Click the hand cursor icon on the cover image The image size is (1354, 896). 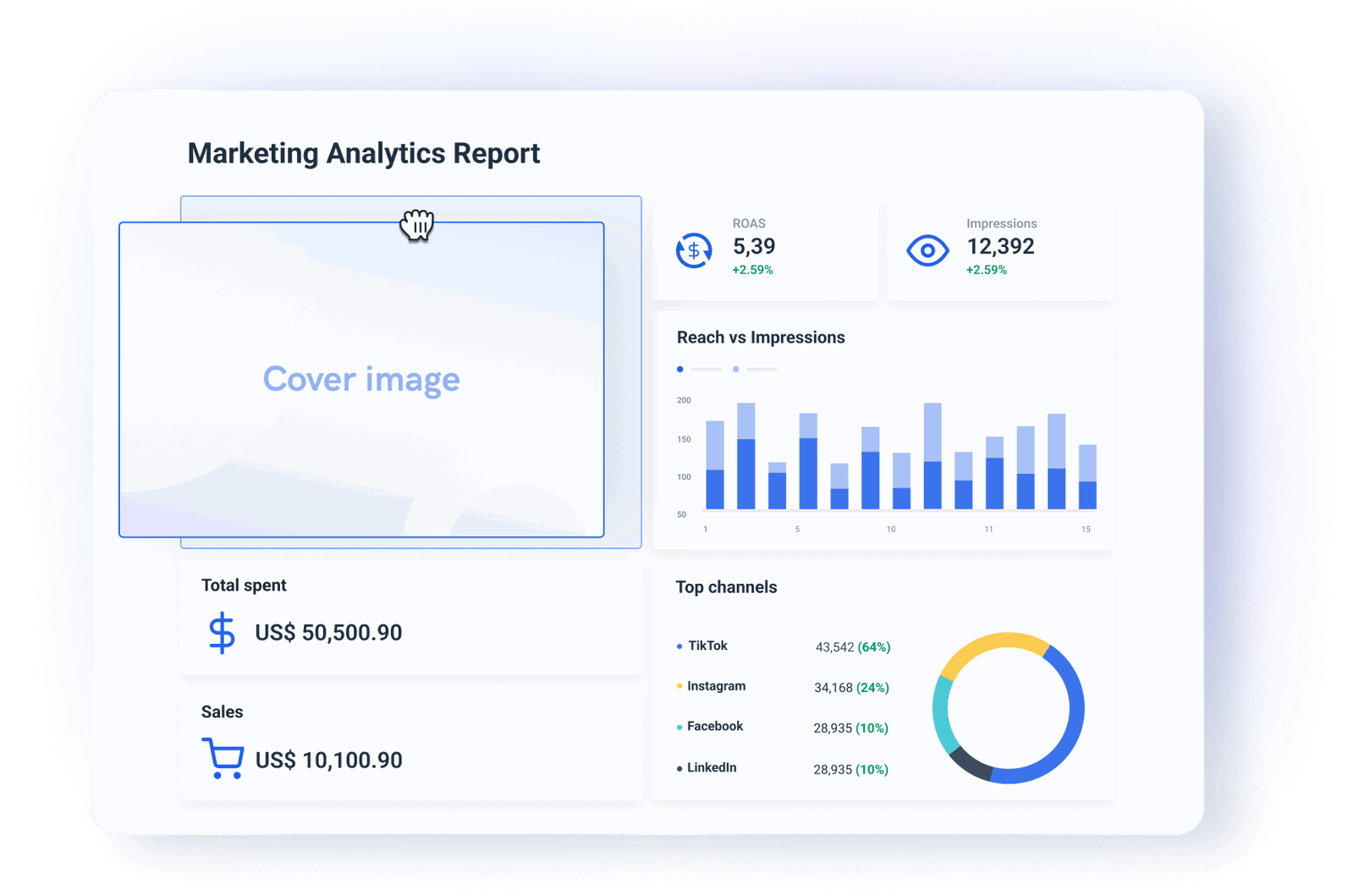(416, 226)
